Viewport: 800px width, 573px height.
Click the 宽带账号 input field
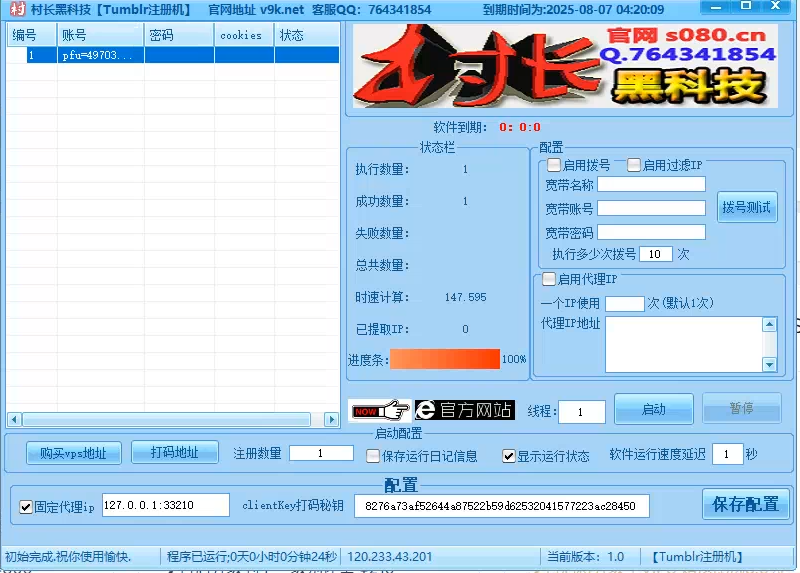tap(651, 208)
